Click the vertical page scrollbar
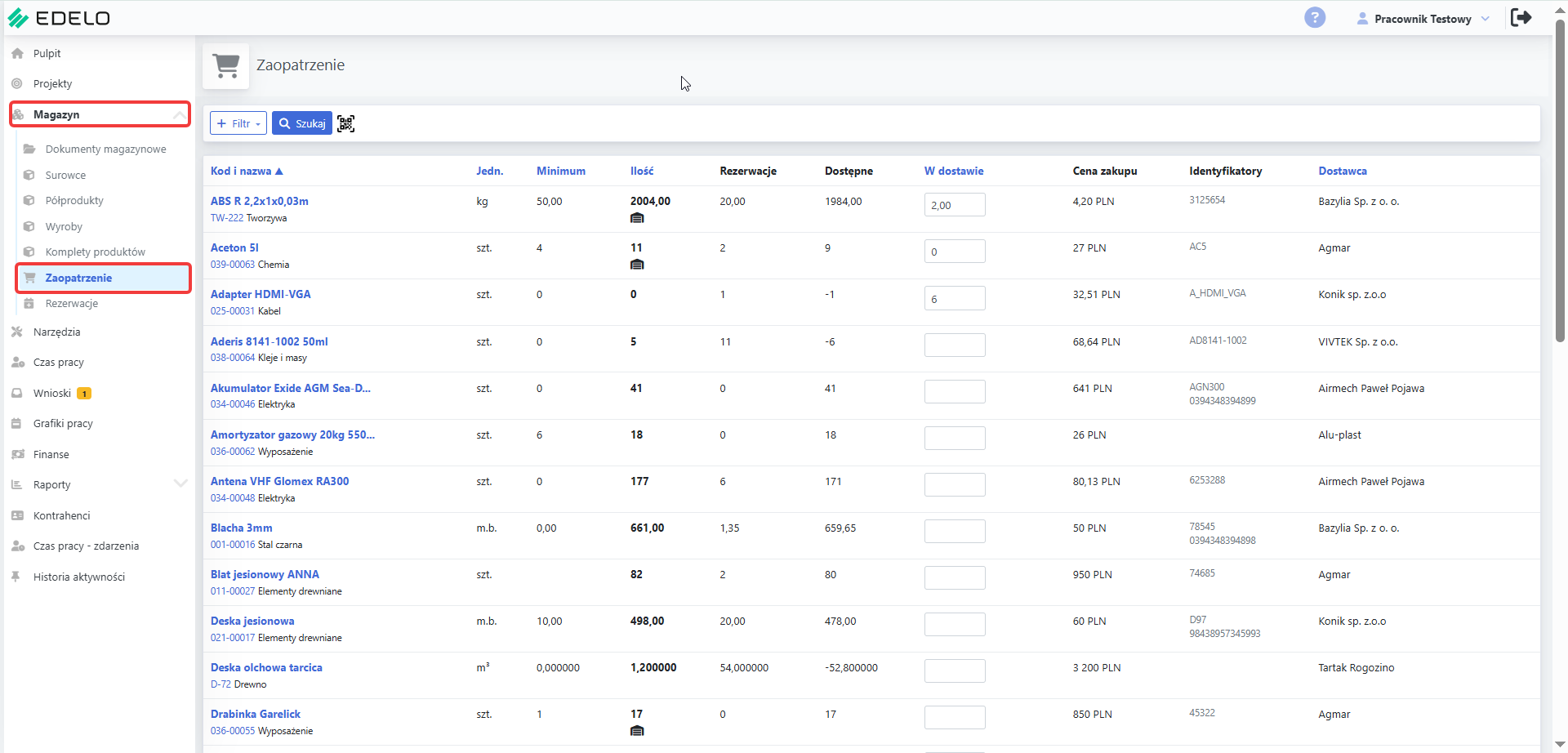This screenshot has width=1568, height=753. click(1560, 180)
